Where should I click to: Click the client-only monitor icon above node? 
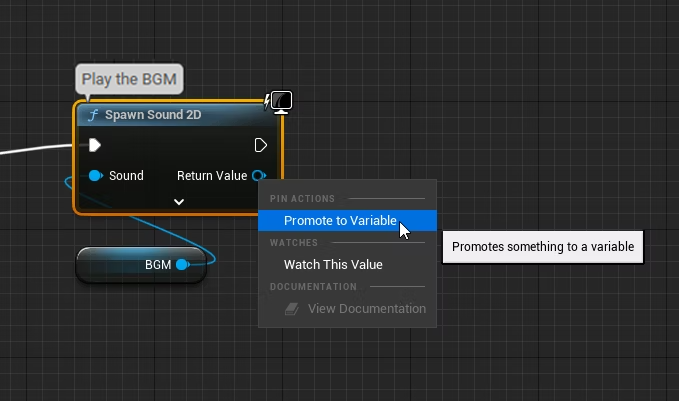(x=281, y=101)
